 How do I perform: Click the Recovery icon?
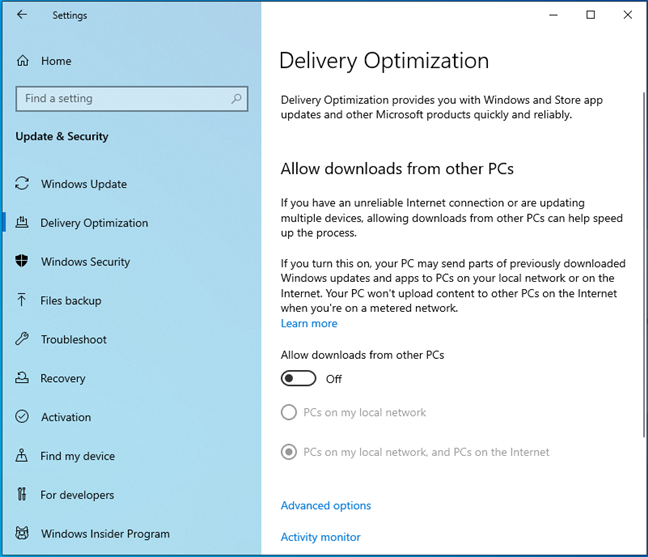click(x=22, y=378)
